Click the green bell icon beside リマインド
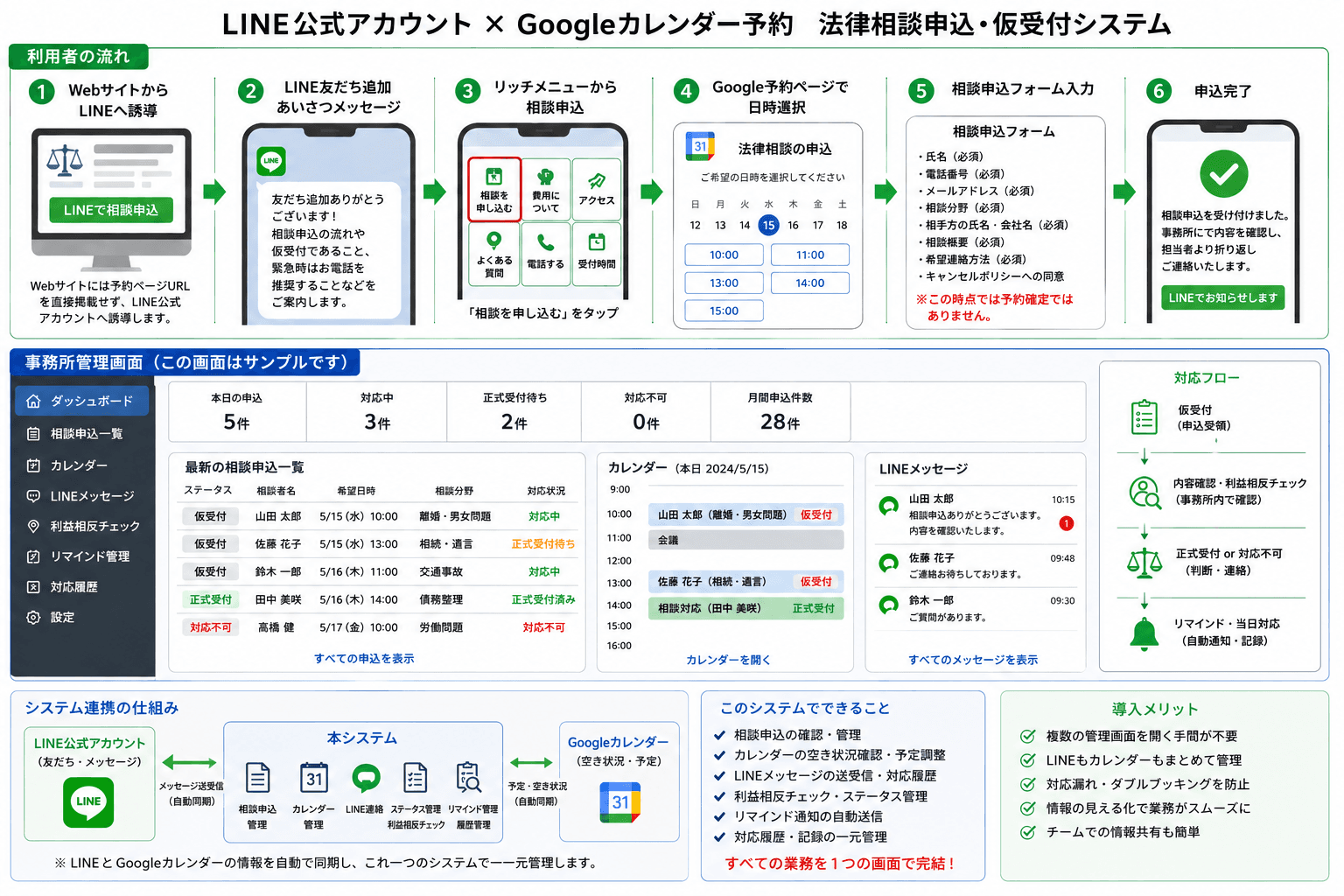 (x=1144, y=633)
